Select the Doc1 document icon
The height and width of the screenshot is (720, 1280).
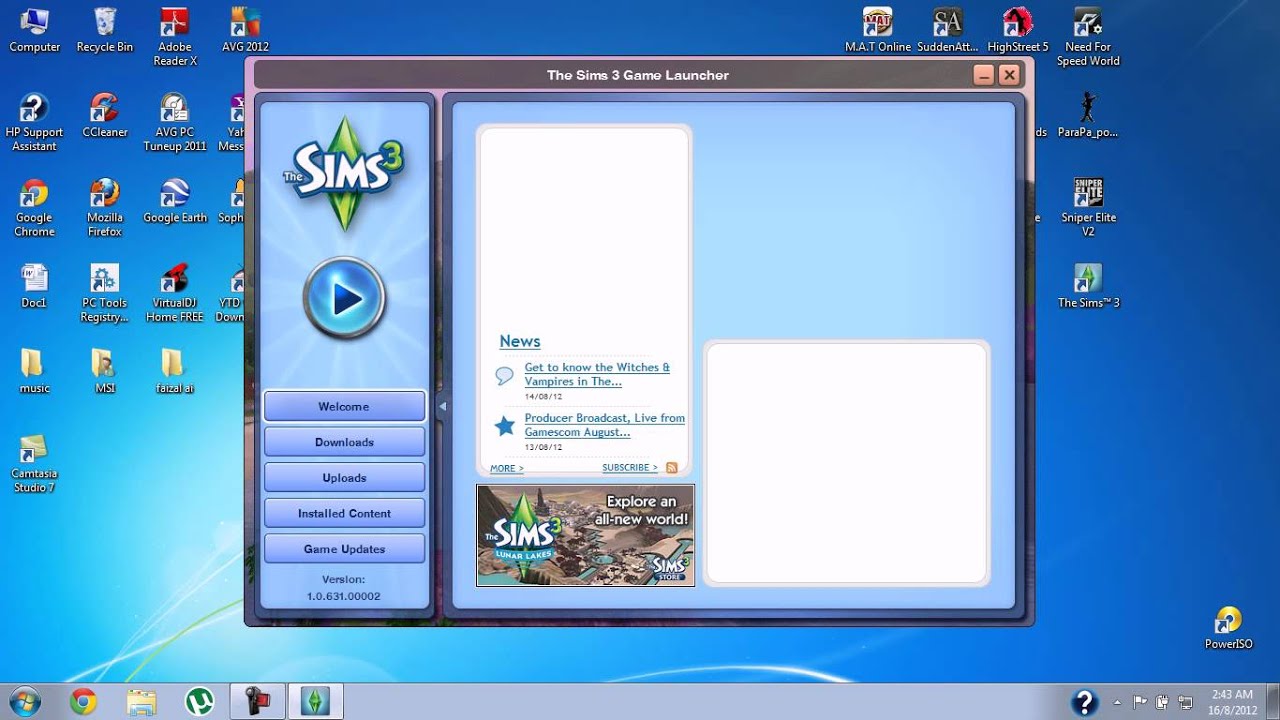tap(34, 286)
